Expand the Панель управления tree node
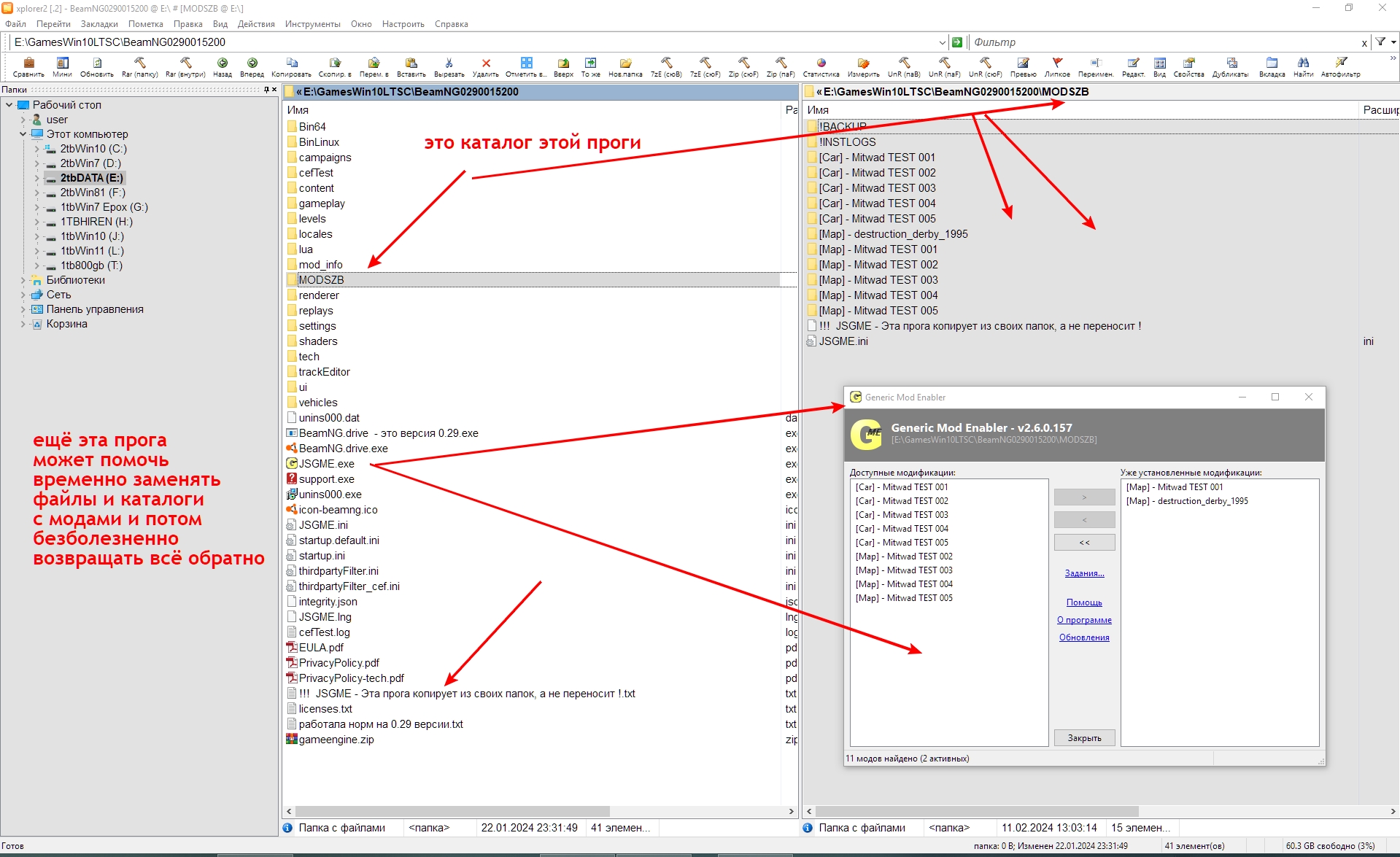Screen dimensions: 1400x857 [23, 309]
